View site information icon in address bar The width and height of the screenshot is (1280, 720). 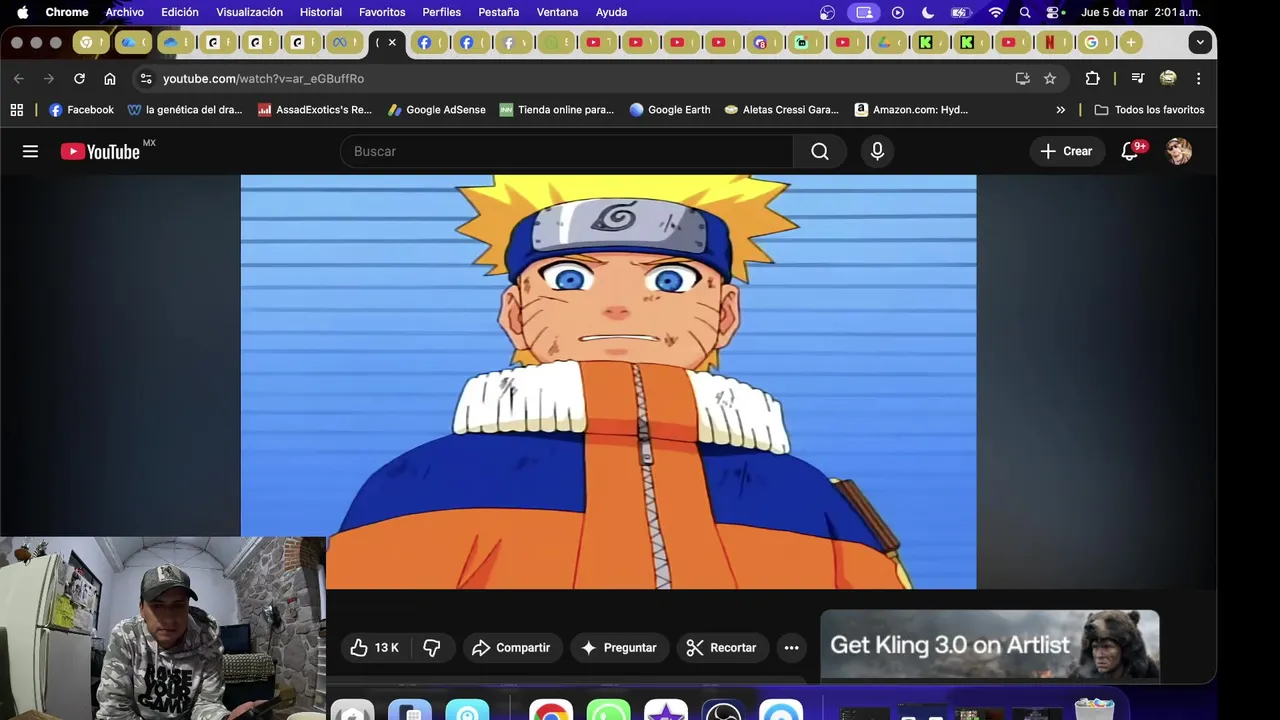[146, 78]
